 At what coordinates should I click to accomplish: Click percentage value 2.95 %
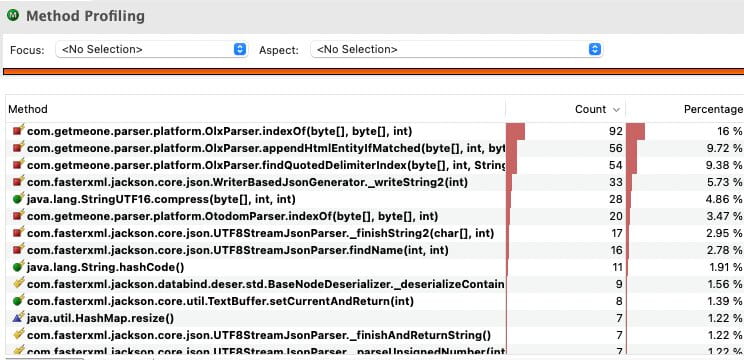click(x=724, y=233)
